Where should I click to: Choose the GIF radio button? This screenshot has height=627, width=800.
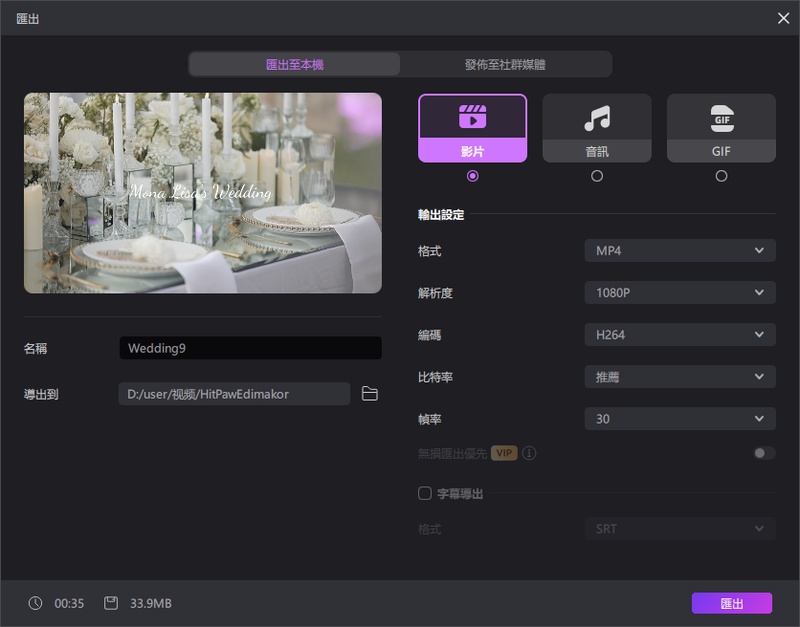click(721, 176)
